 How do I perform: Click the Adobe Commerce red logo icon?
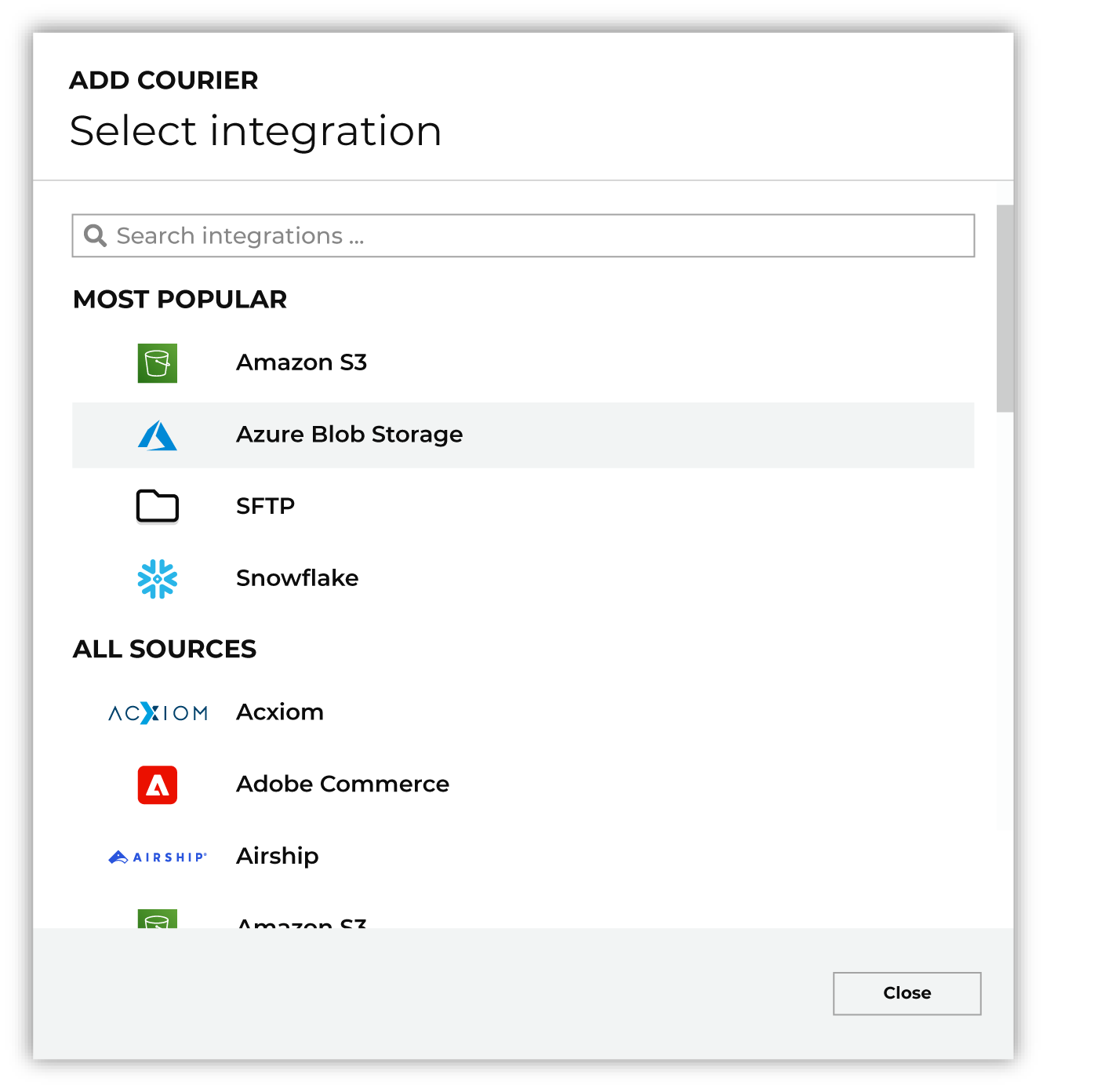coord(158,785)
